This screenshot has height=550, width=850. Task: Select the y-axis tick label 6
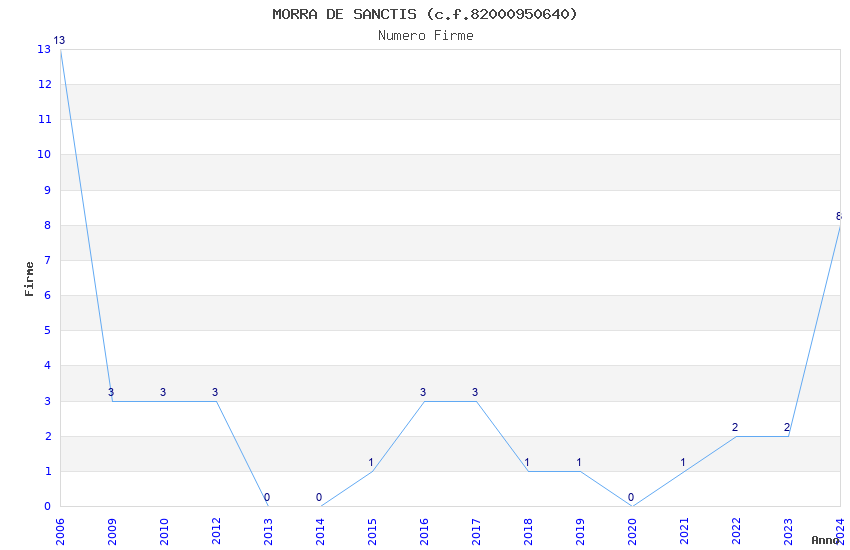48,295
